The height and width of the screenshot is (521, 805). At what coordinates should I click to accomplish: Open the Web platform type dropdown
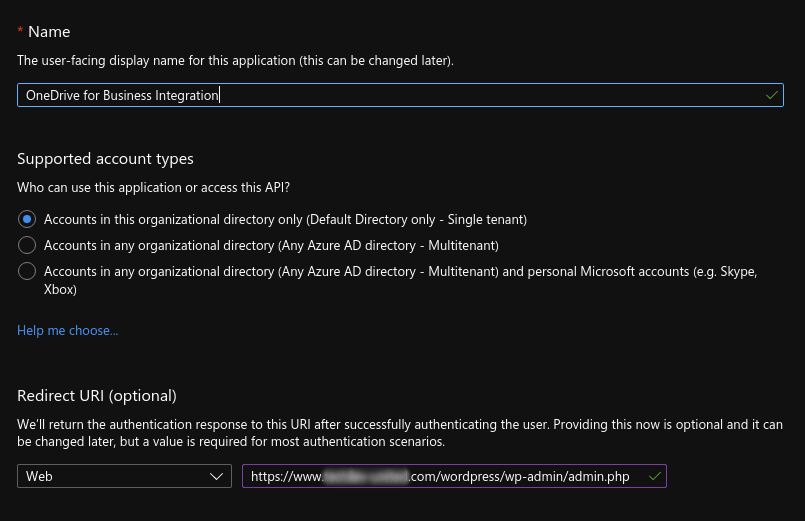click(124, 477)
